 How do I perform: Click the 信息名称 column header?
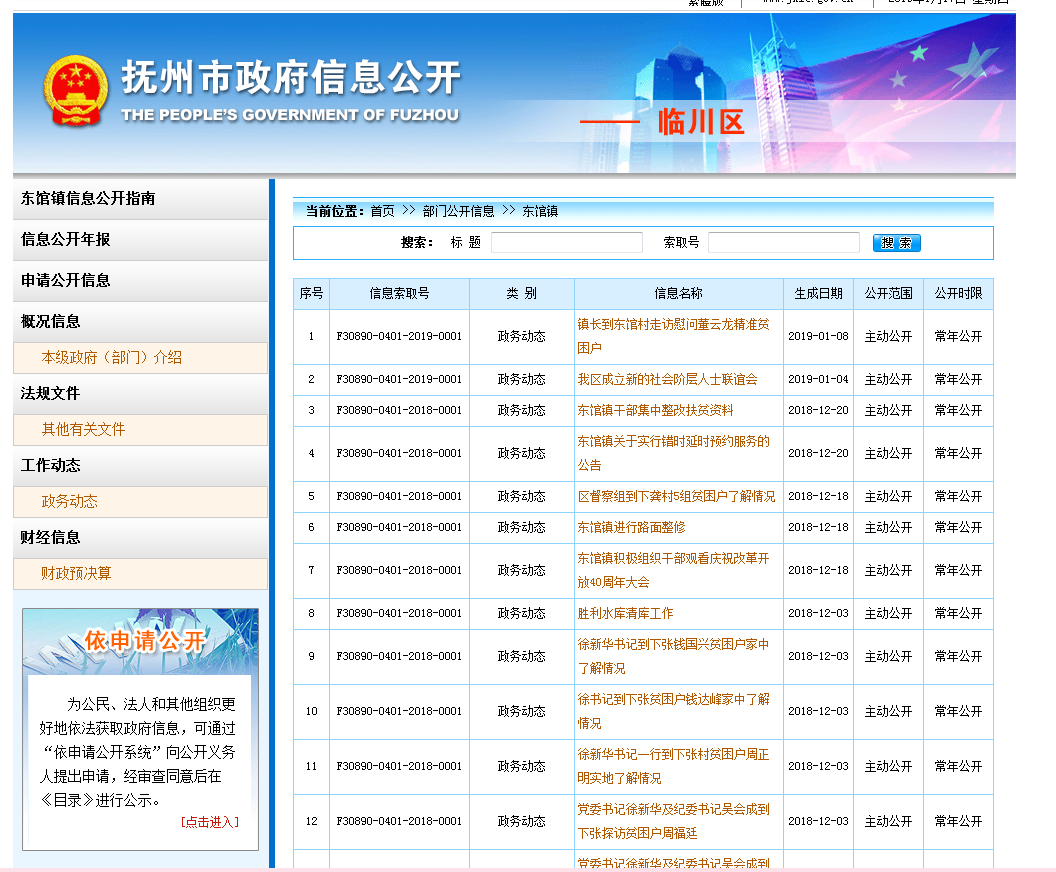click(x=679, y=294)
